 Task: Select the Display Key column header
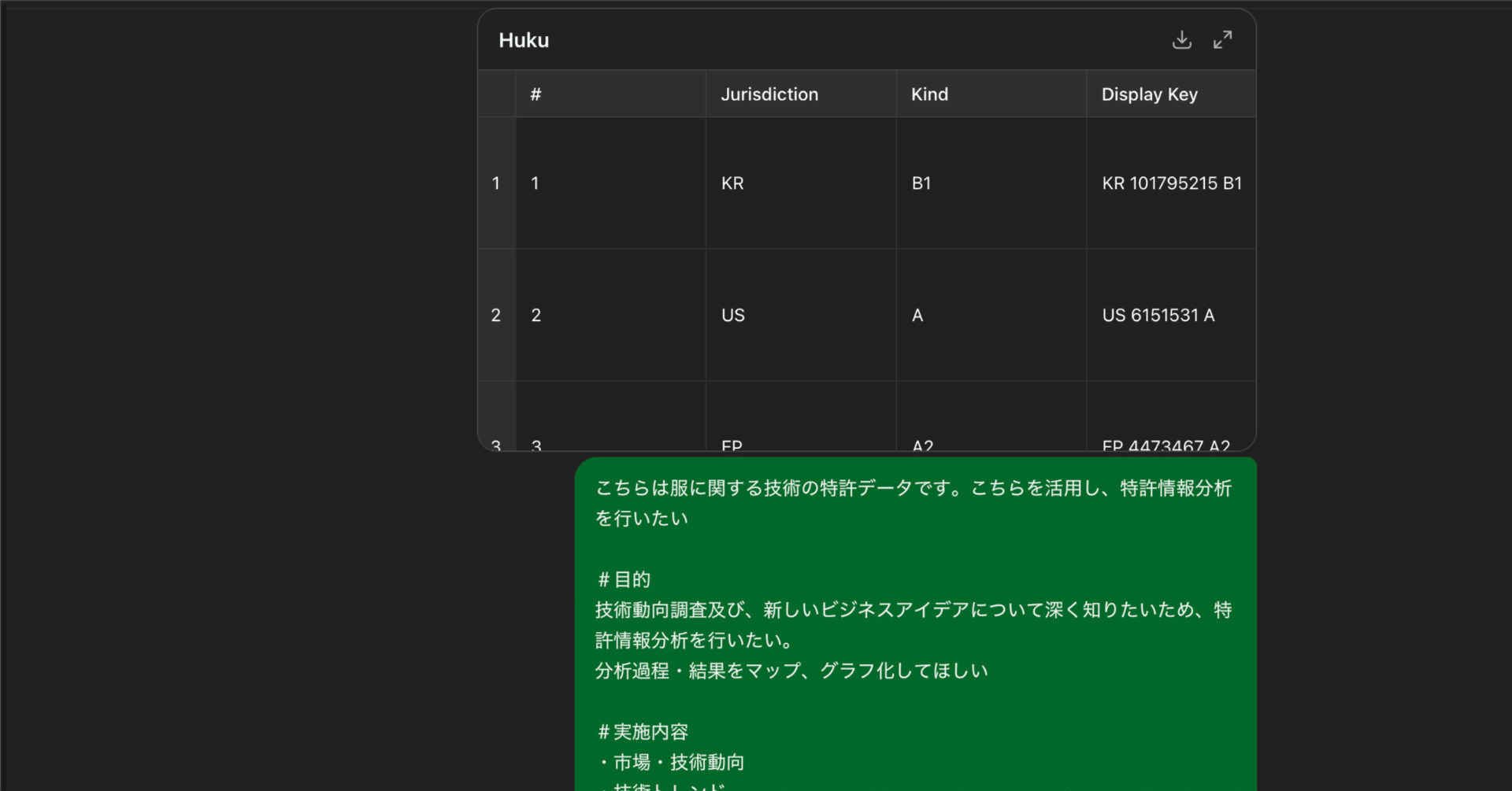tap(1150, 94)
